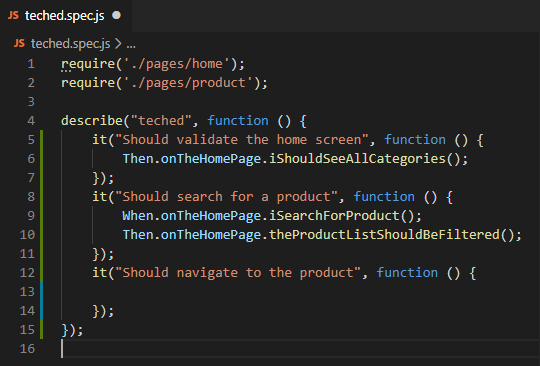Click "Should search for a product" string
540x366 pixels.
[x=226, y=197]
